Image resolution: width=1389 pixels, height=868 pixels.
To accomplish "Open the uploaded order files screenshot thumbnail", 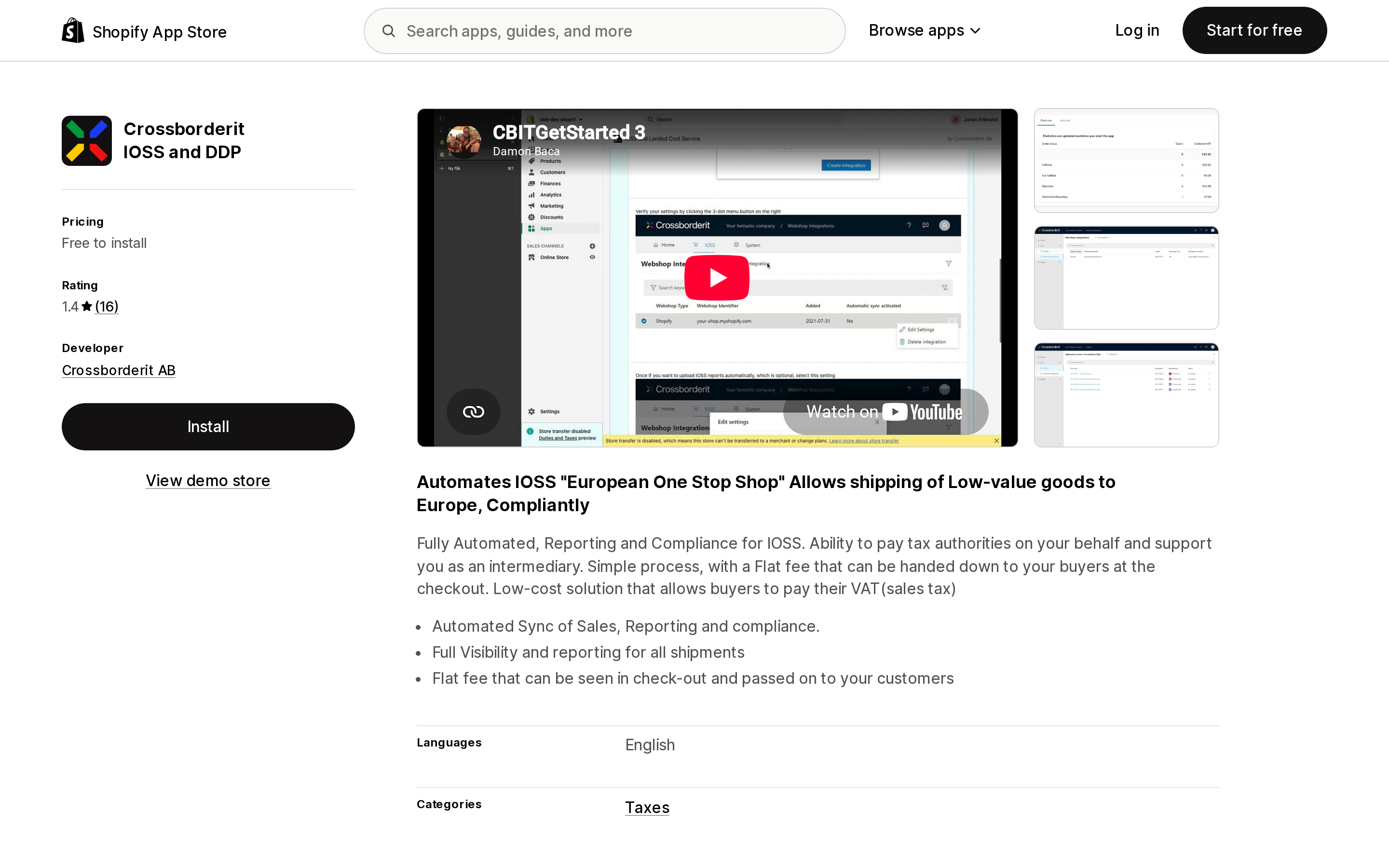I will (1126, 395).
